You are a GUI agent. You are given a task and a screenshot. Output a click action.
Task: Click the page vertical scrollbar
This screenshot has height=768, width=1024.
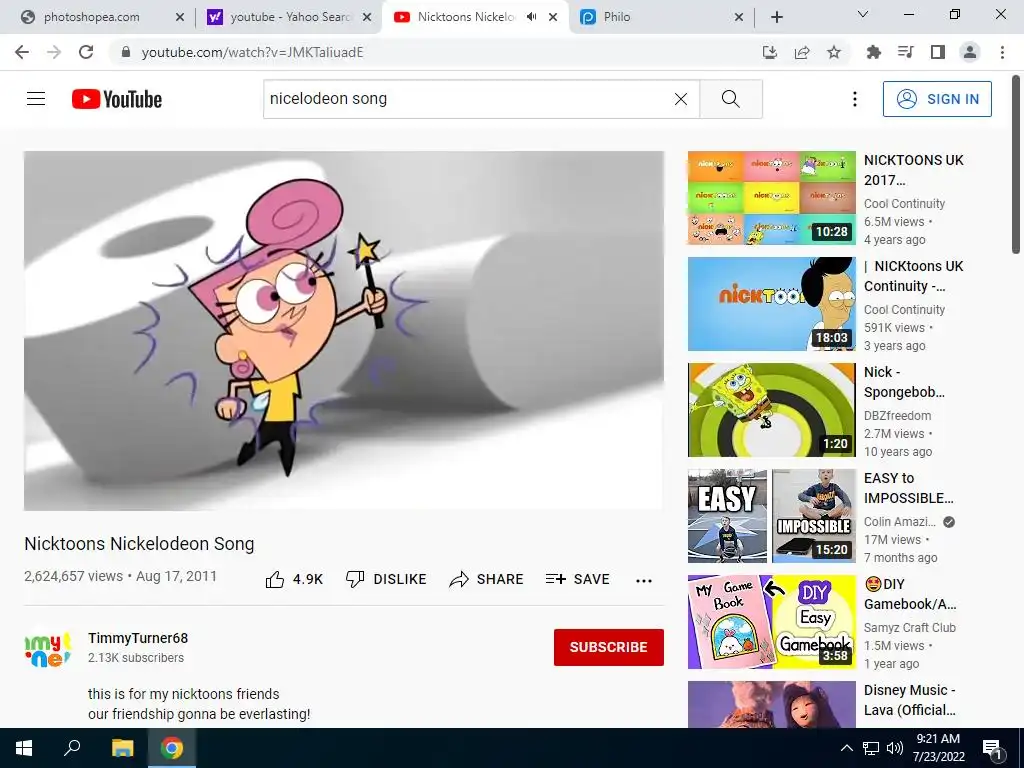click(x=1016, y=163)
